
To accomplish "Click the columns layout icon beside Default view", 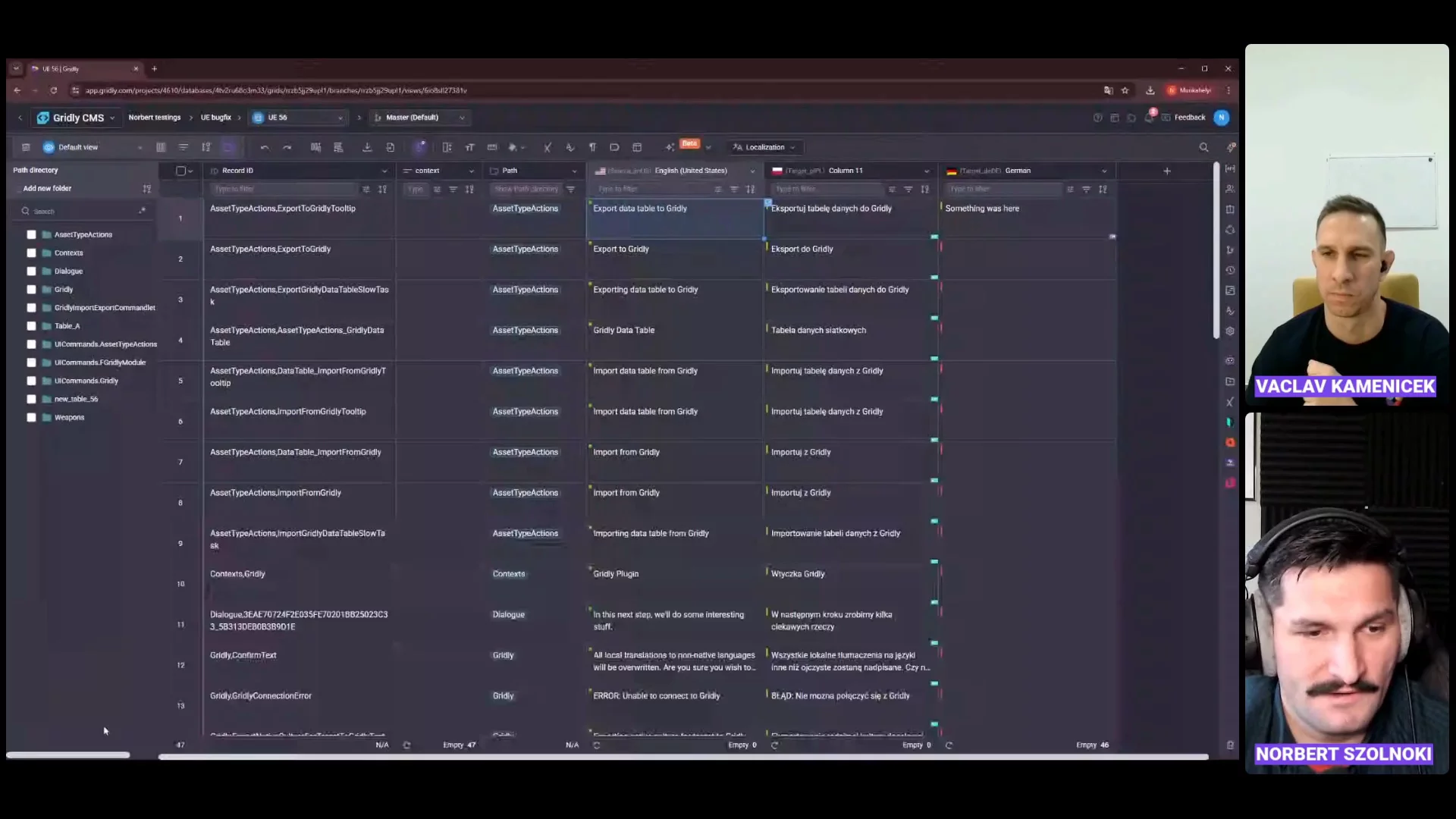I will (x=161, y=147).
